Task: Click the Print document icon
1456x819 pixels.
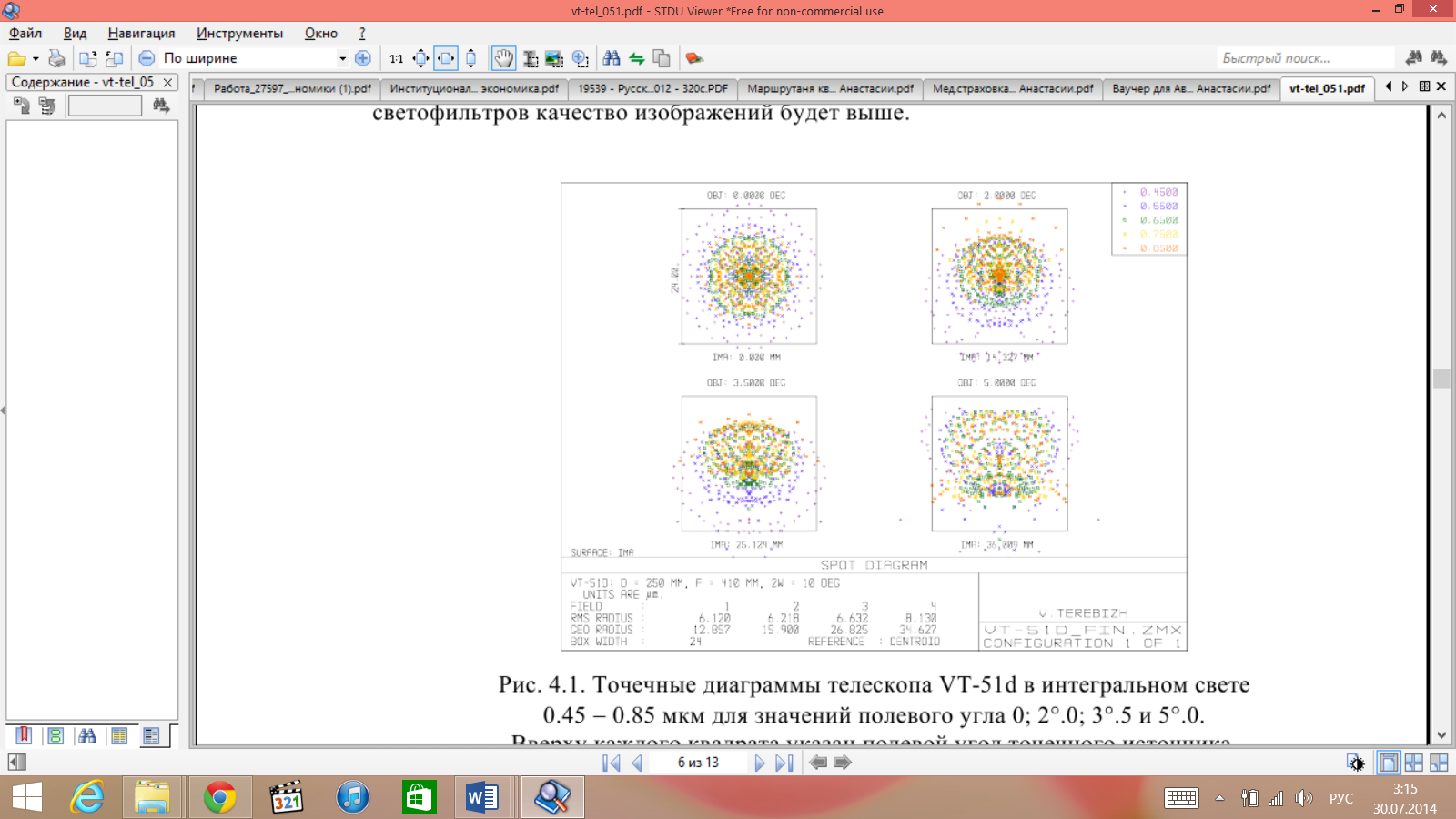Action: click(x=56, y=58)
